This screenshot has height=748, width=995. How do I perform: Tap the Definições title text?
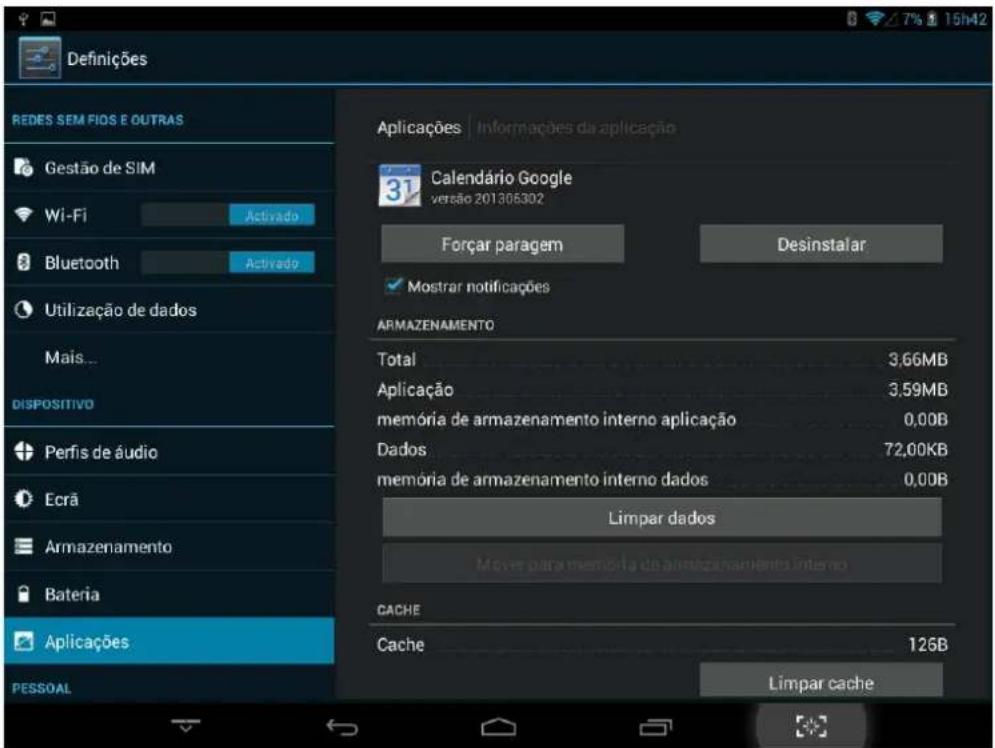pyautogui.click(x=107, y=58)
